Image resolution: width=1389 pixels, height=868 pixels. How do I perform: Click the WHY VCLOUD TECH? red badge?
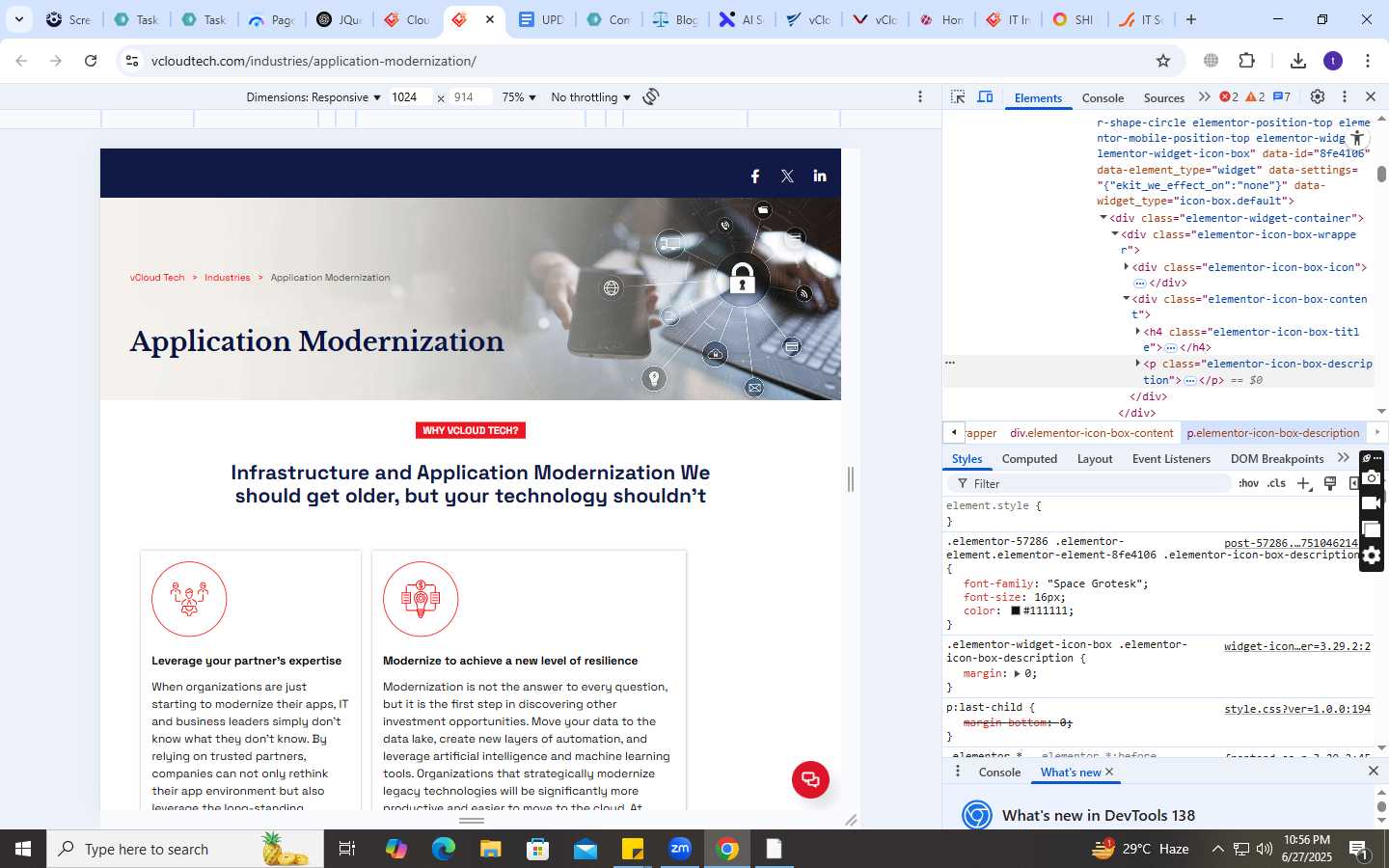[471, 430]
